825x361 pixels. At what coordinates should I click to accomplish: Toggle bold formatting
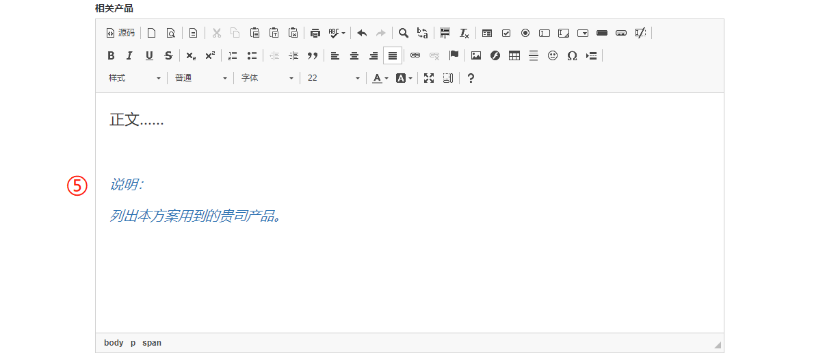click(x=110, y=56)
